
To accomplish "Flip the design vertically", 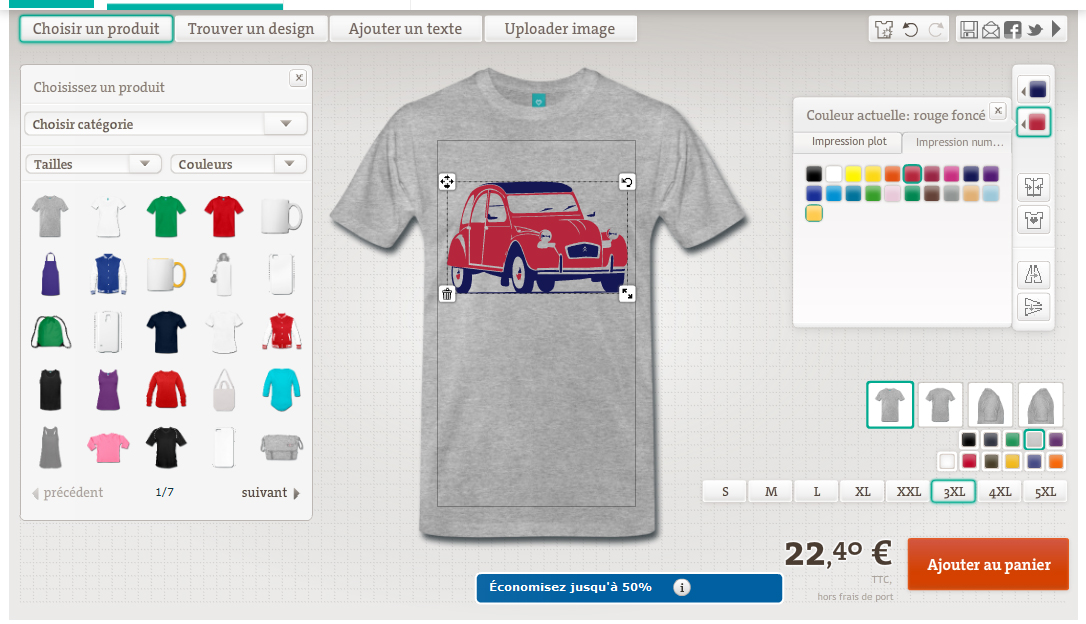I will 1033,306.
